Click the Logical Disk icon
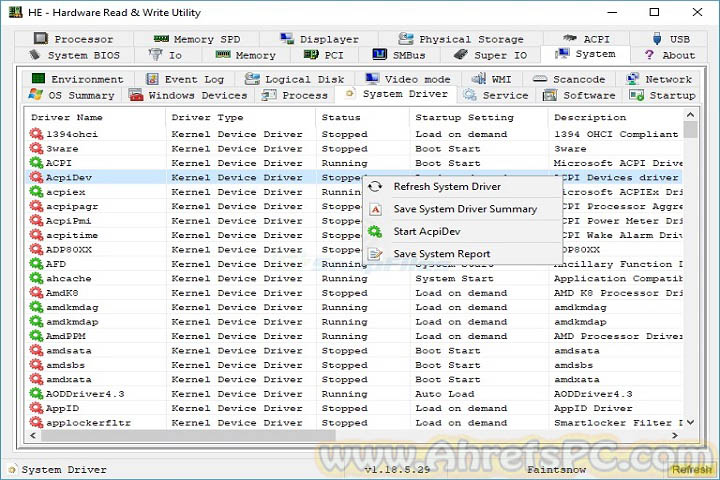 tap(252, 79)
